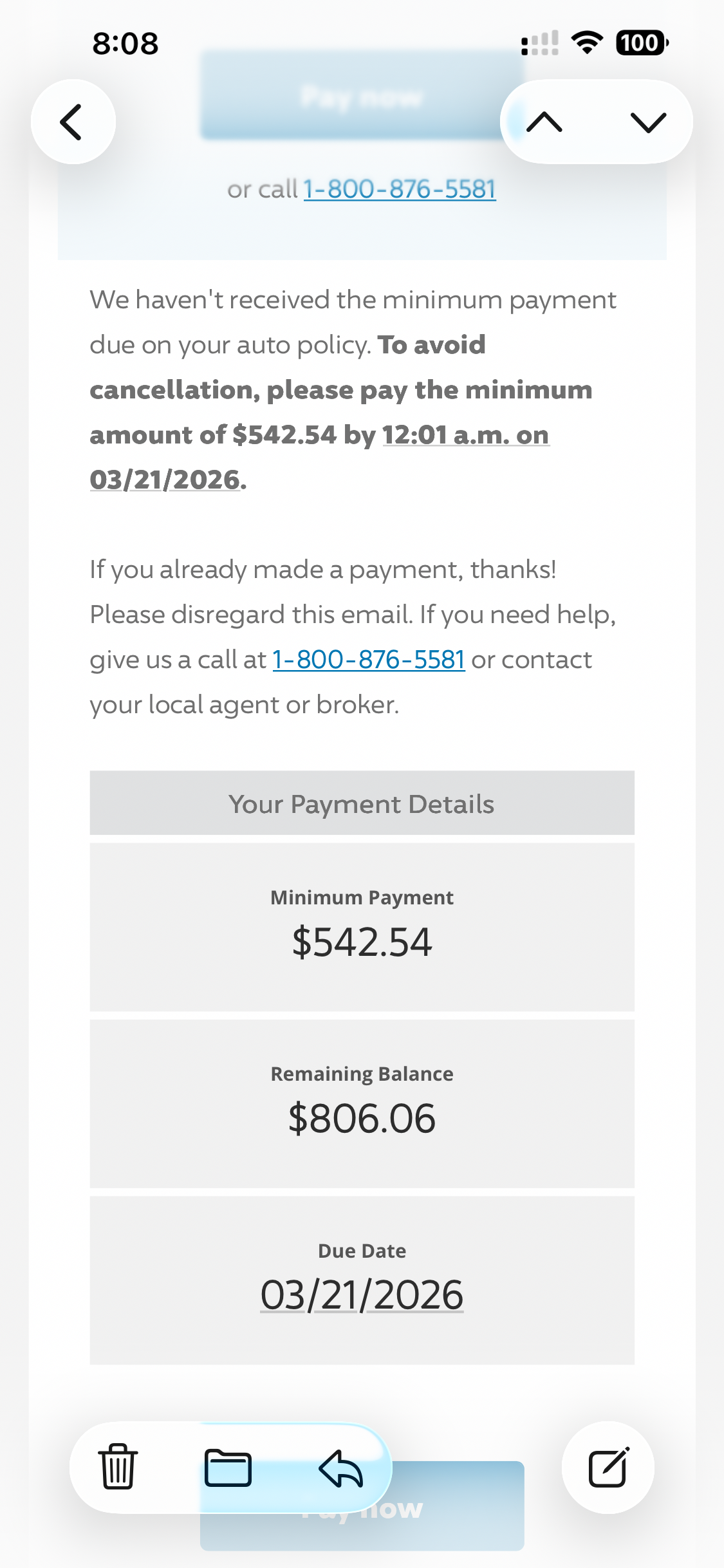Call the number after "or call"
The width and height of the screenshot is (724, 1568).
point(399,189)
